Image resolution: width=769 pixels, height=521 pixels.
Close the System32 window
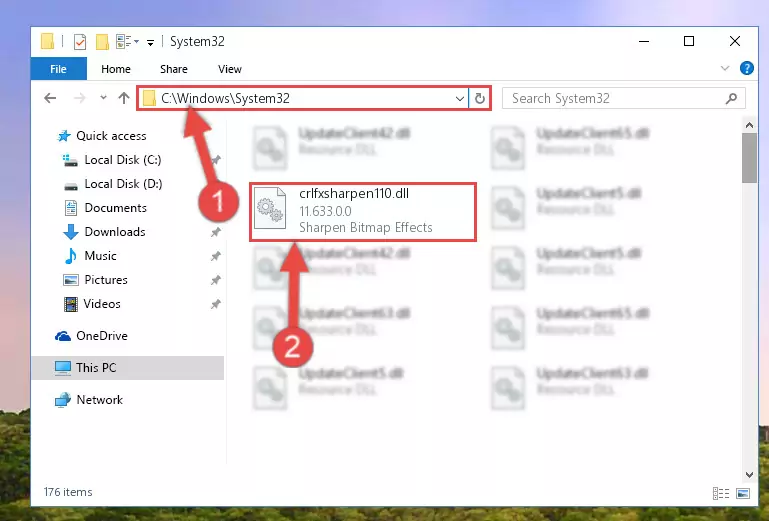tap(734, 41)
